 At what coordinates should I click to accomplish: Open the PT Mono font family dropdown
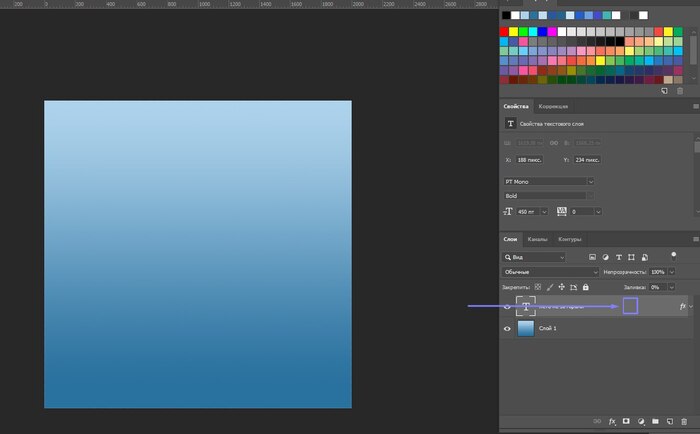(549, 181)
